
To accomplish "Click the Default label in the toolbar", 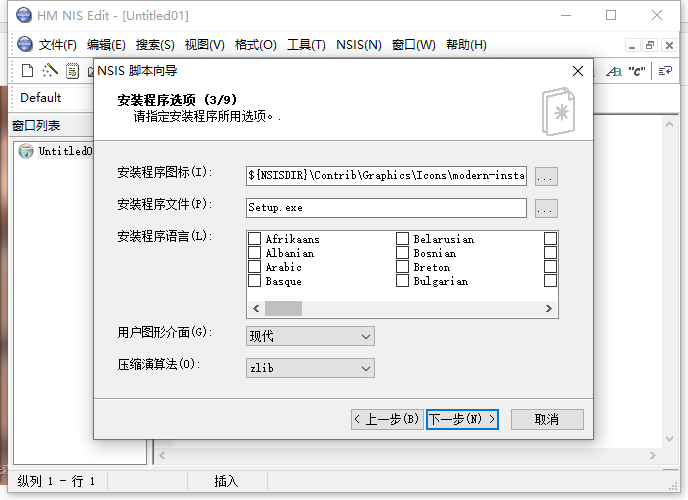I will point(40,97).
